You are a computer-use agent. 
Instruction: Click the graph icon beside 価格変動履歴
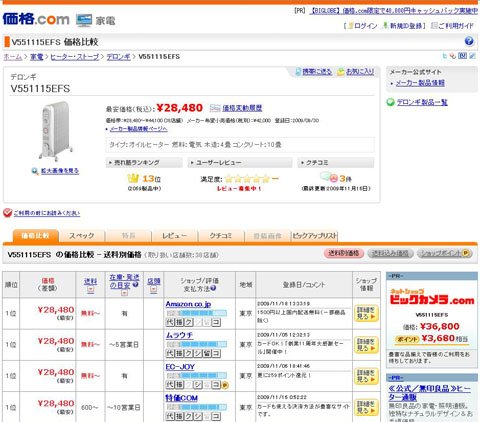tap(215, 108)
